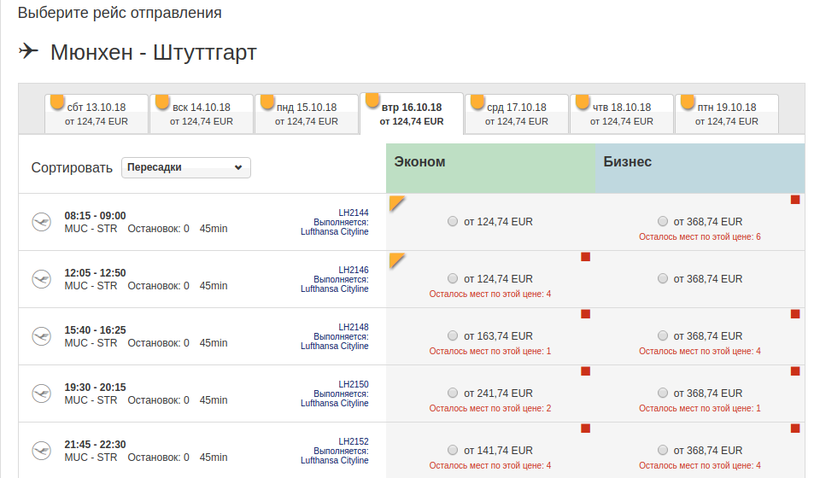Switch to the сбт 13.10.18 date tab

click(96, 114)
